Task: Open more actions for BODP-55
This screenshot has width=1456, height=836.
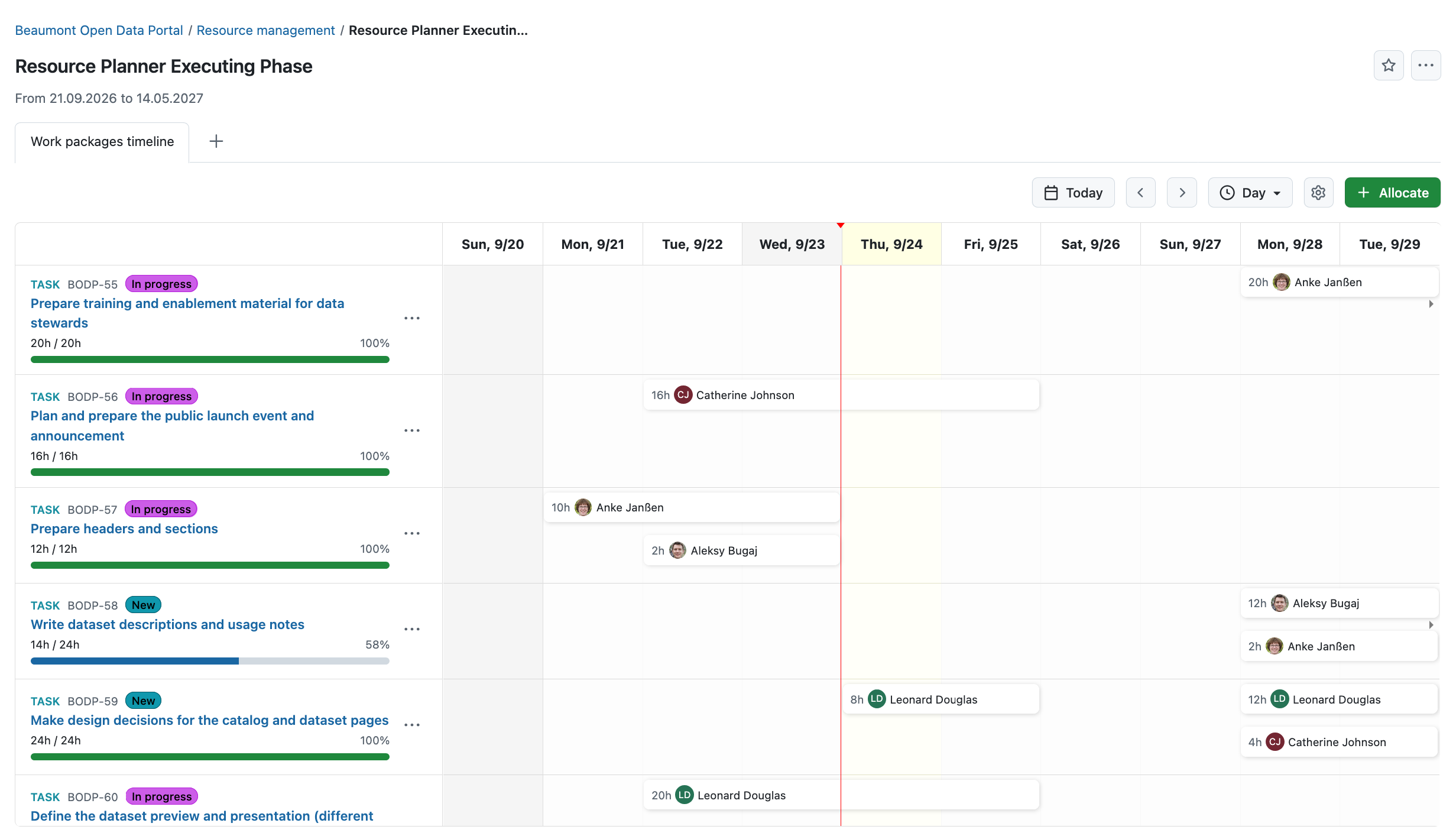Action: point(412,318)
